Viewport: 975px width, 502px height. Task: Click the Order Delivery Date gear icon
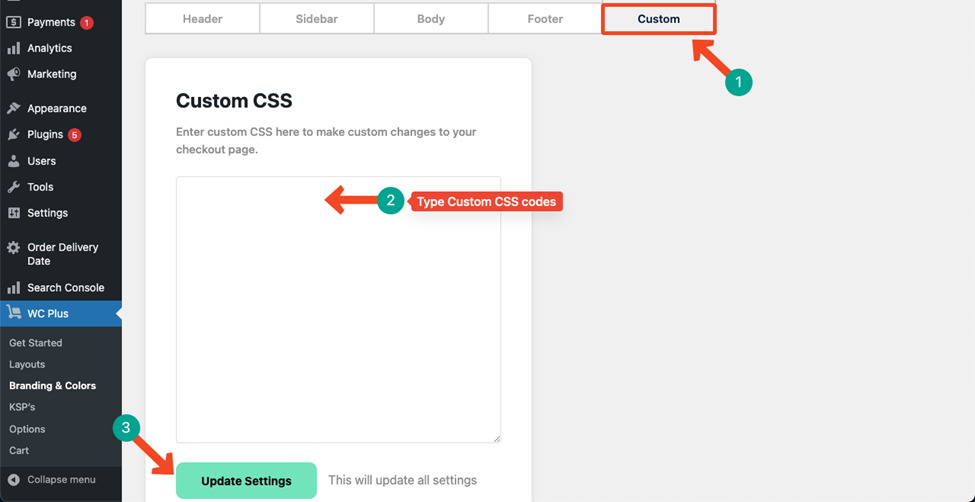click(x=14, y=248)
